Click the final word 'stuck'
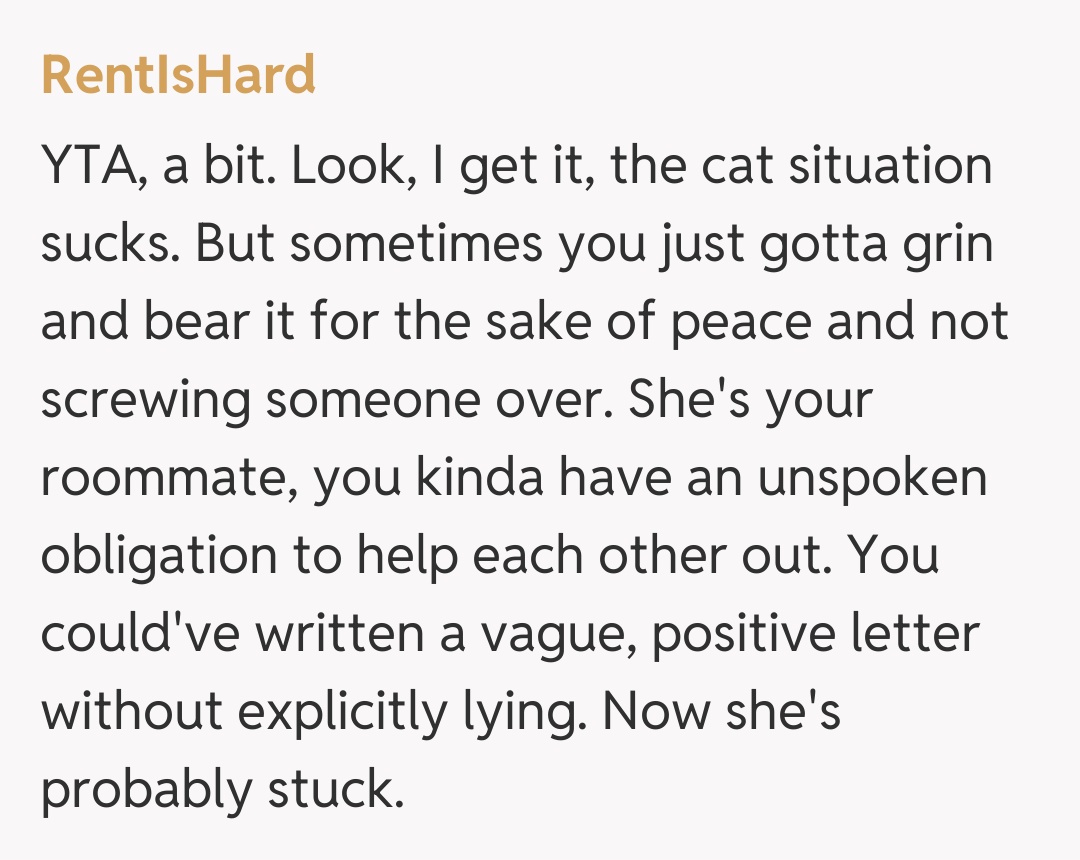This screenshot has width=1080, height=860. [x=334, y=791]
